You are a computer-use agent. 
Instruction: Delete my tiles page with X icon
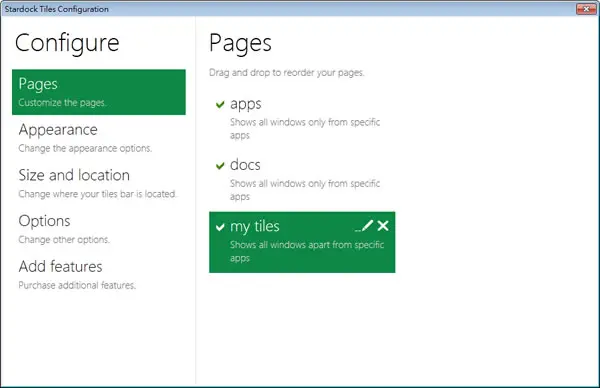click(x=383, y=226)
